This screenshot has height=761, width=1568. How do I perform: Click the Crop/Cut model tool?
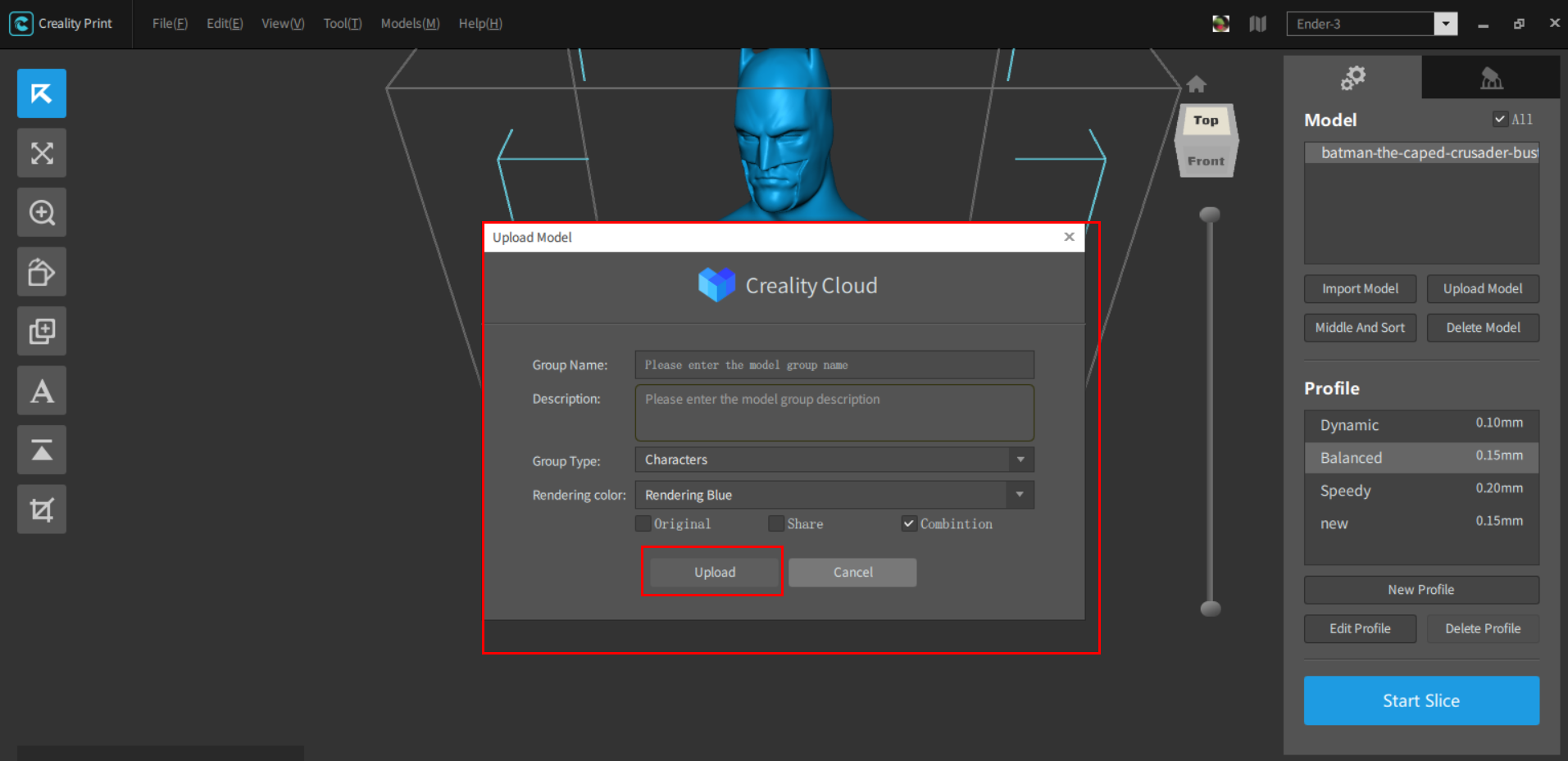coord(41,509)
